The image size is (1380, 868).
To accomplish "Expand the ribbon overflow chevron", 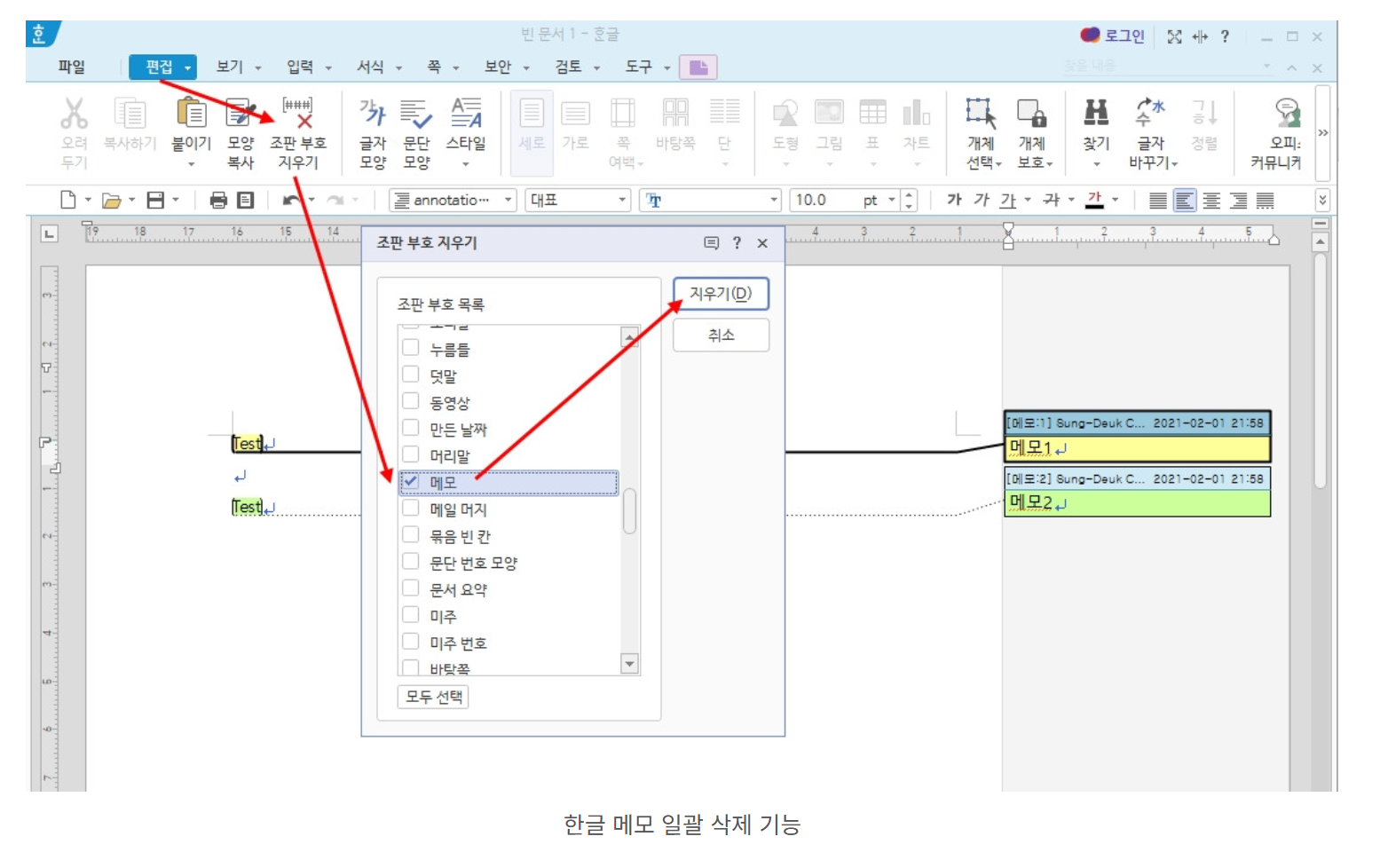I will click(x=1322, y=132).
